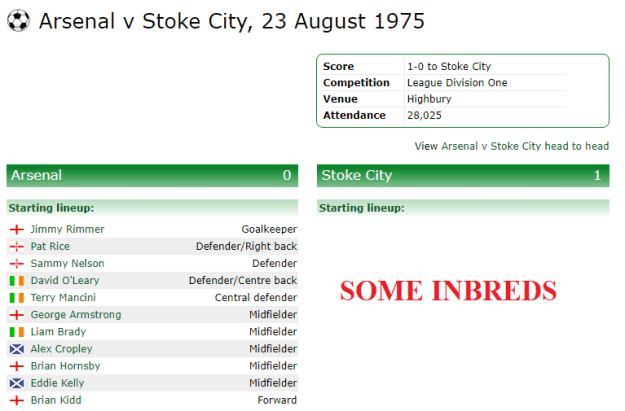625x411 pixels.
Task: Click the flag icon next to Liam Brady
Action: click(x=16, y=332)
